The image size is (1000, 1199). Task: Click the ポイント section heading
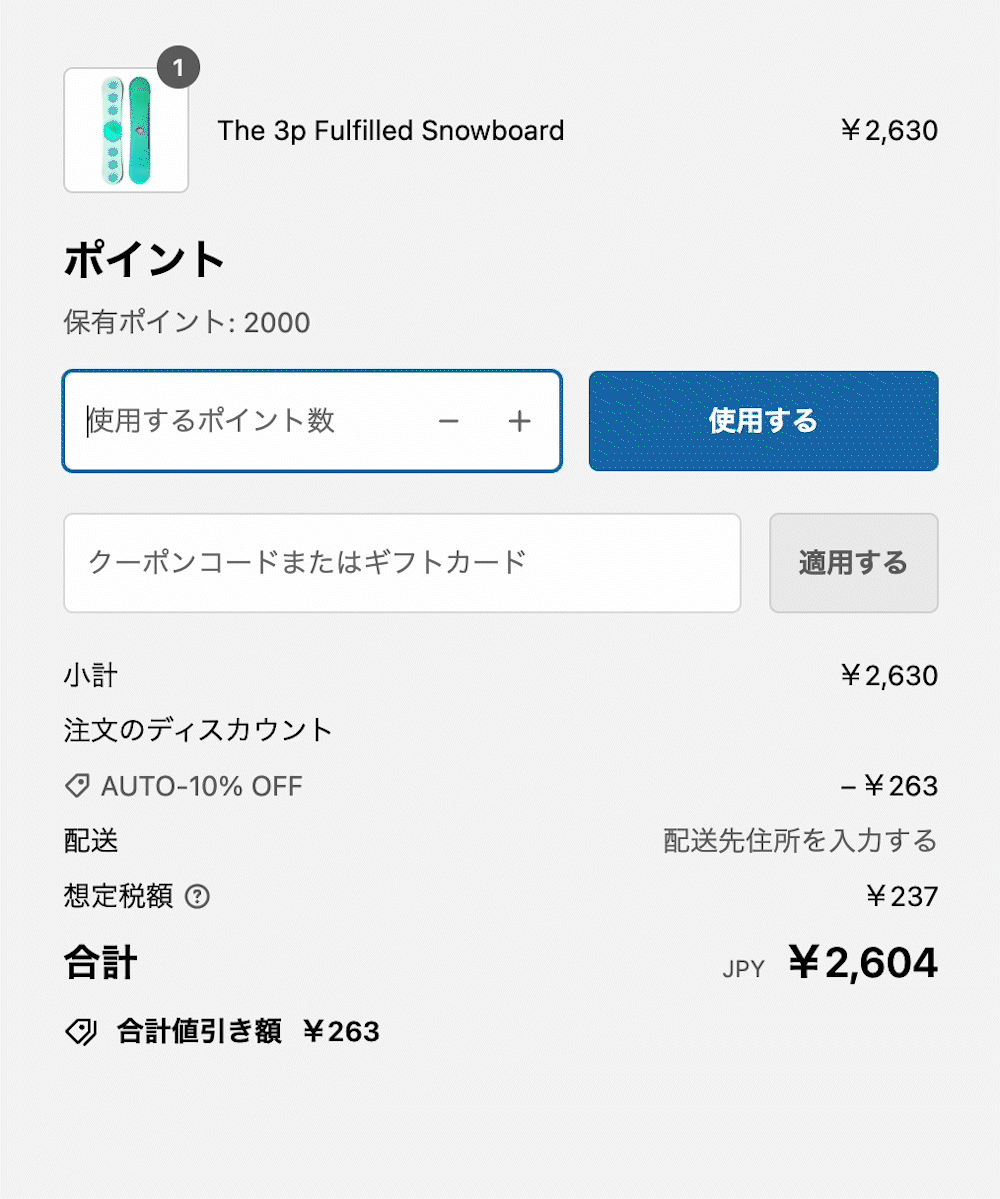pyautogui.click(x=145, y=261)
